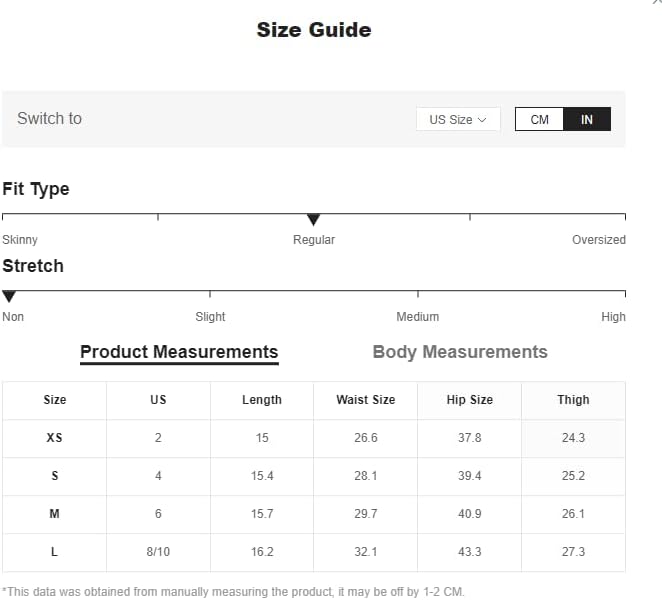Click the Skinny label on Fit Type scale
This screenshot has width=662, height=600.
click(x=20, y=240)
